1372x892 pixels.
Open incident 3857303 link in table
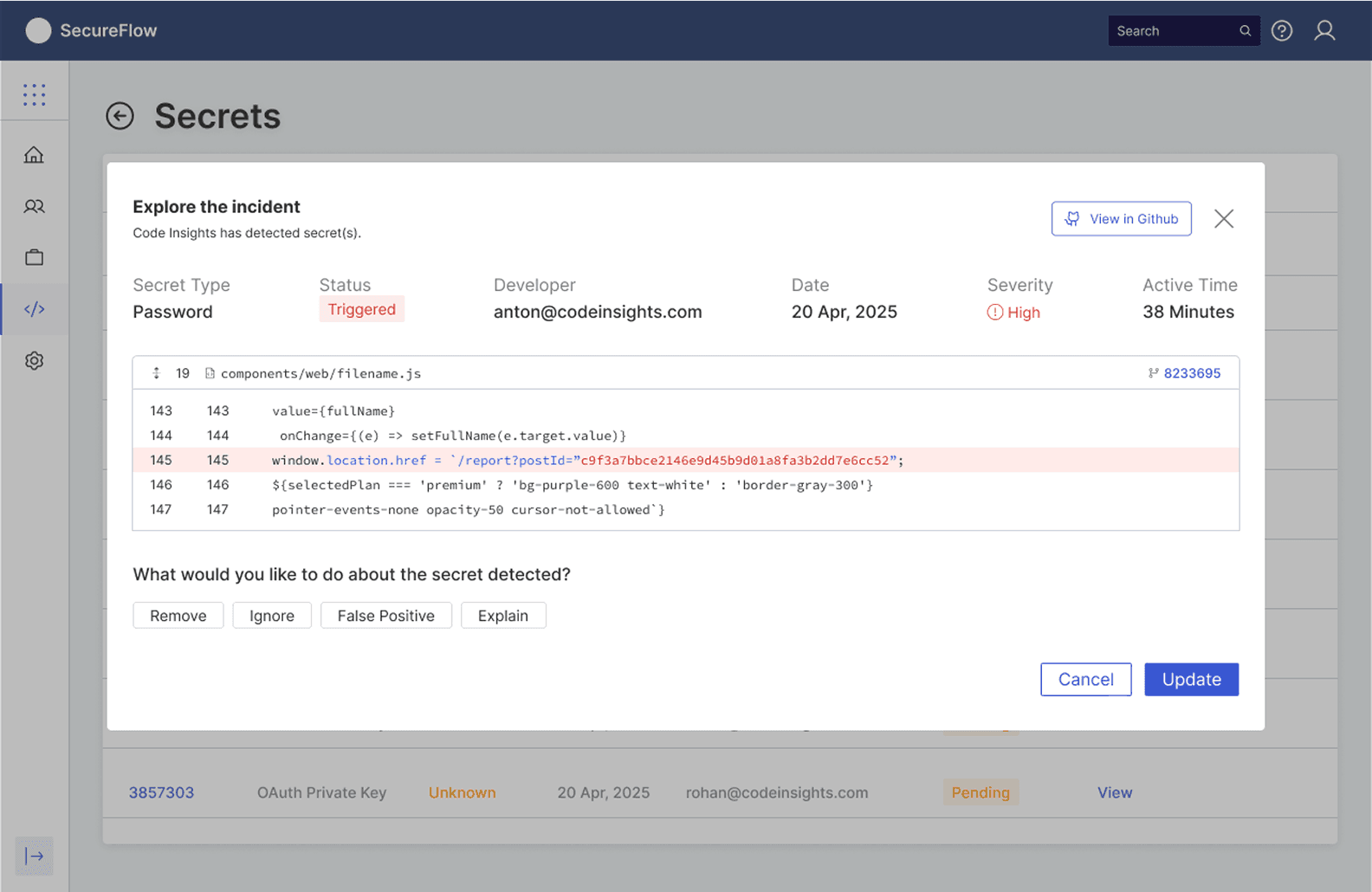[161, 792]
